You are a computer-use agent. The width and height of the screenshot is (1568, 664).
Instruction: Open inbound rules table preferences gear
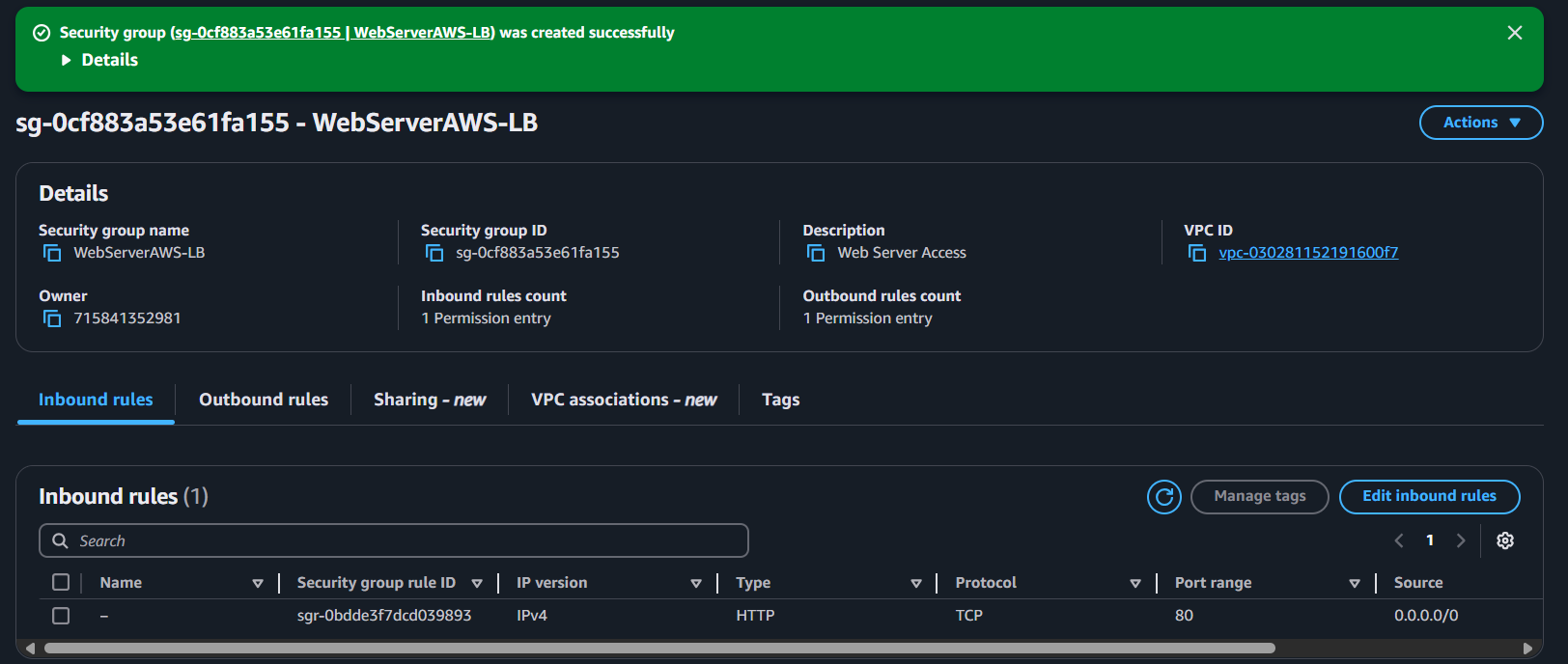click(x=1505, y=540)
